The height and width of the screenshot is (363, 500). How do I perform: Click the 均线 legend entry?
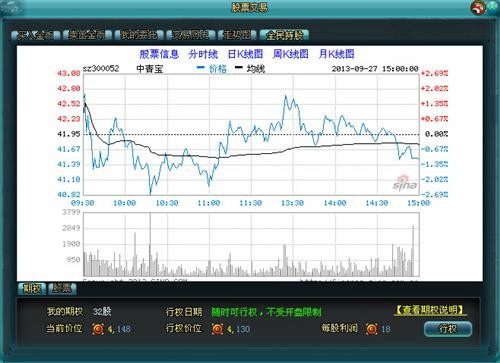[x=250, y=69]
